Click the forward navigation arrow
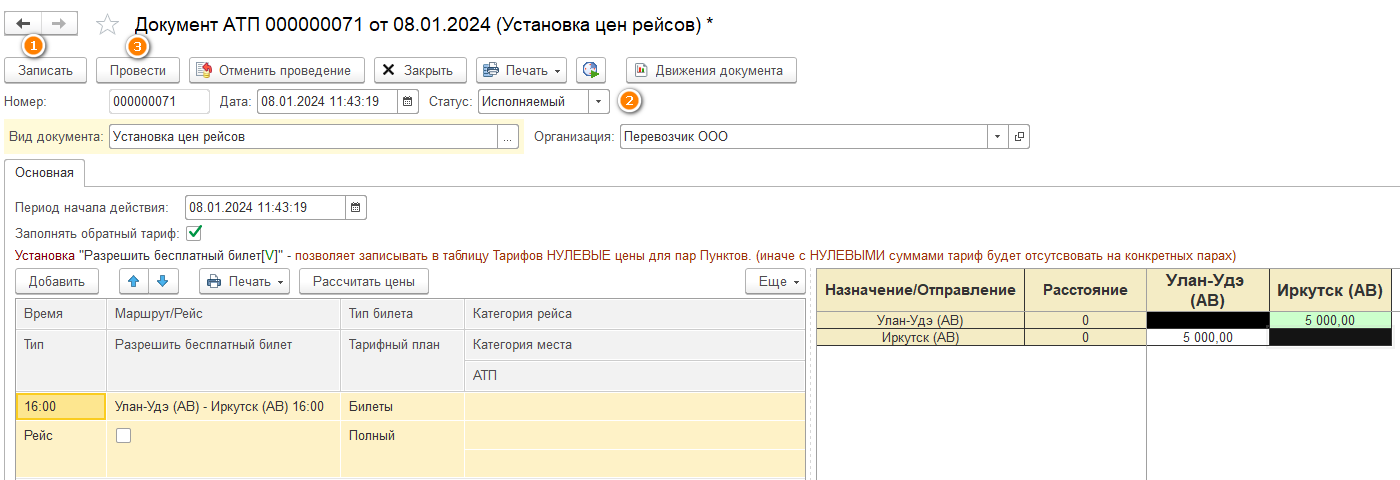The height and width of the screenshot is (480, 1400). [60, 22]
